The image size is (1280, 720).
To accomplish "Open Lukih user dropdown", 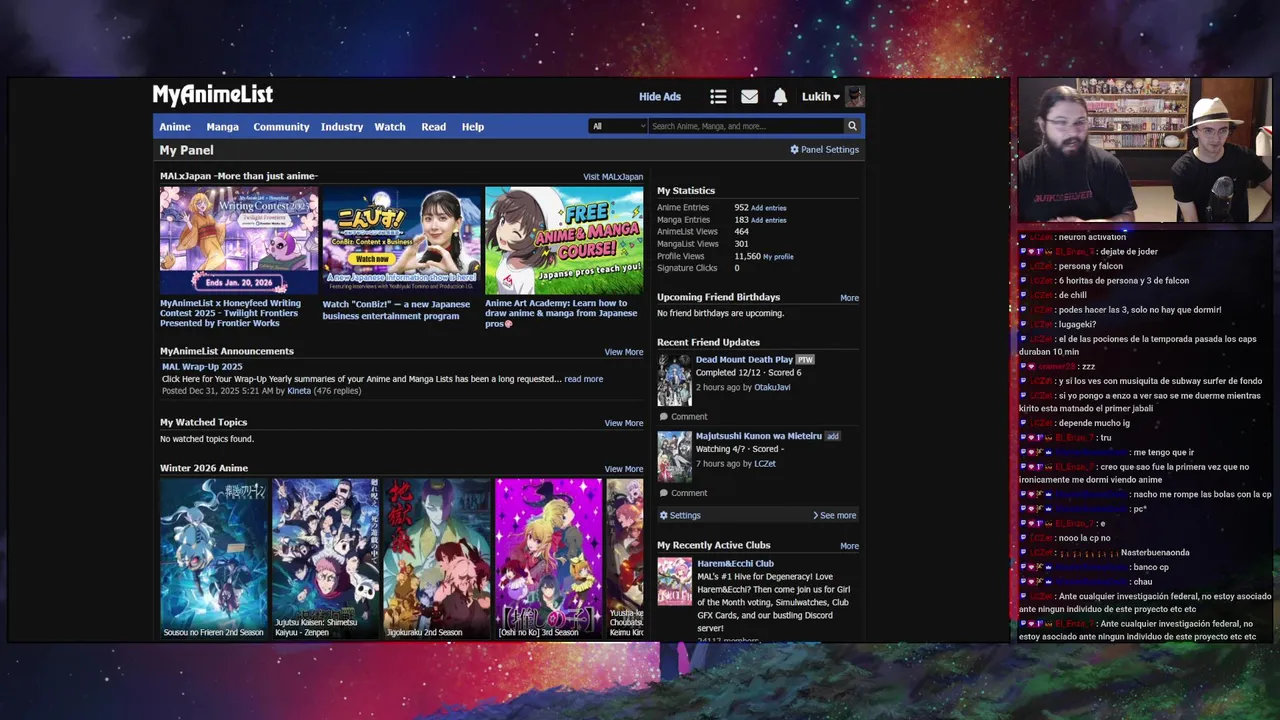I will coord(820,97).
